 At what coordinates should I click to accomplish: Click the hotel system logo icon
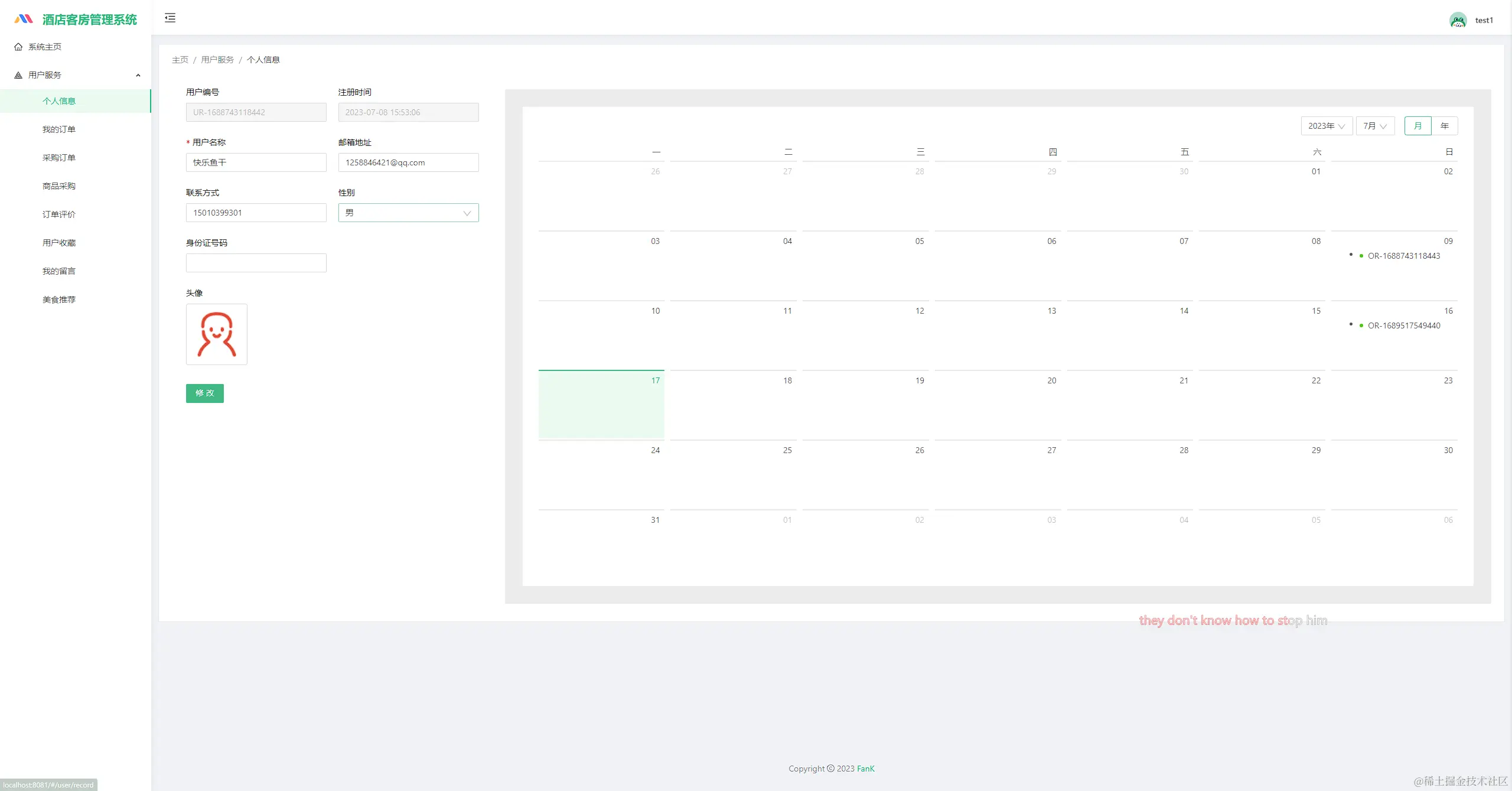pyautogui.click(x=24, y=19)
